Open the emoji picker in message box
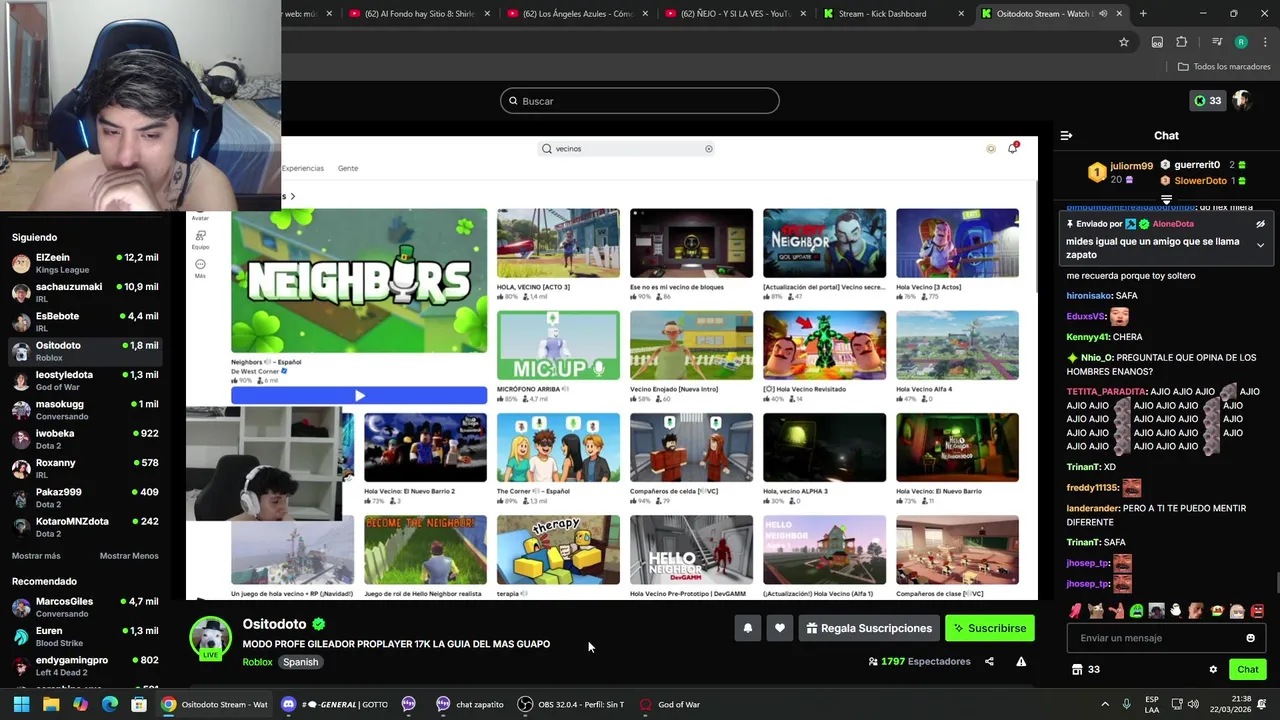Image resolution: width=1280 pixels, height=720 pixels. coord(1250,638)
